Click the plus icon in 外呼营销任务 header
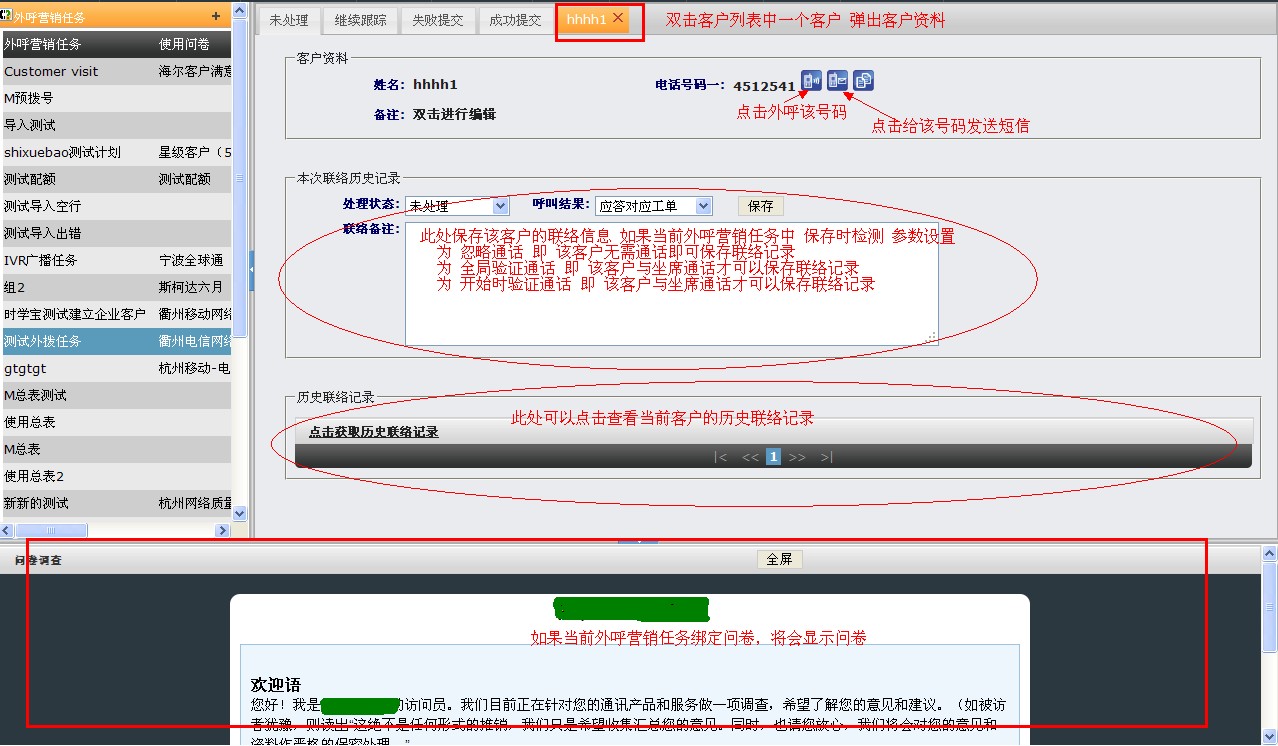The height and width of the screenshot is (746, 1278). point(216,16)
